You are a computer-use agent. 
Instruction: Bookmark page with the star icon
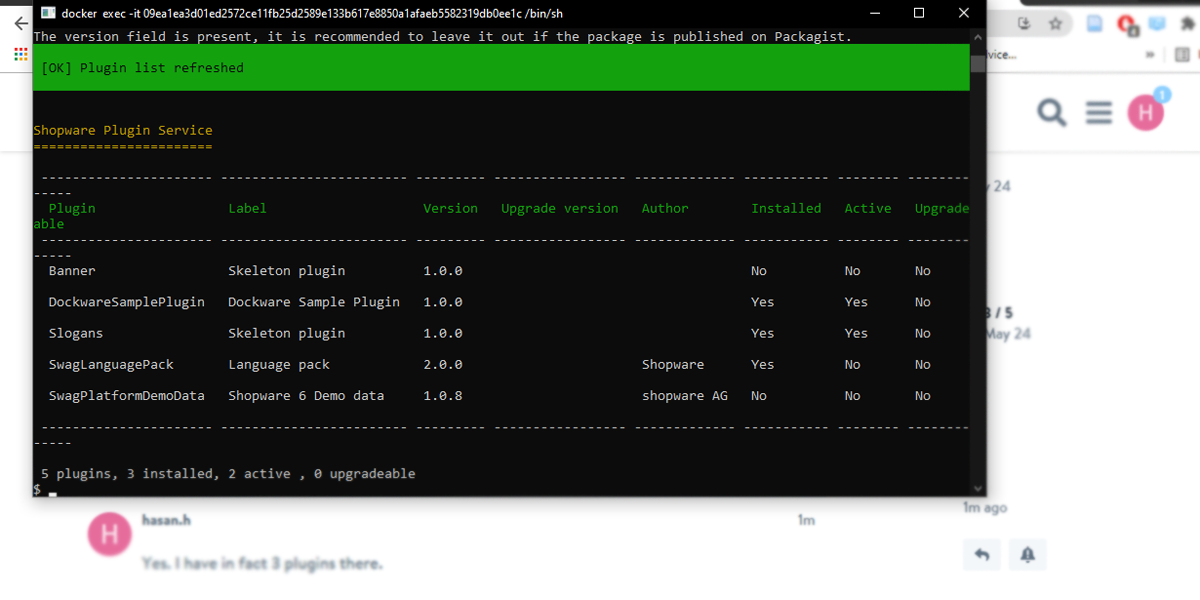tap(1055, 23)
